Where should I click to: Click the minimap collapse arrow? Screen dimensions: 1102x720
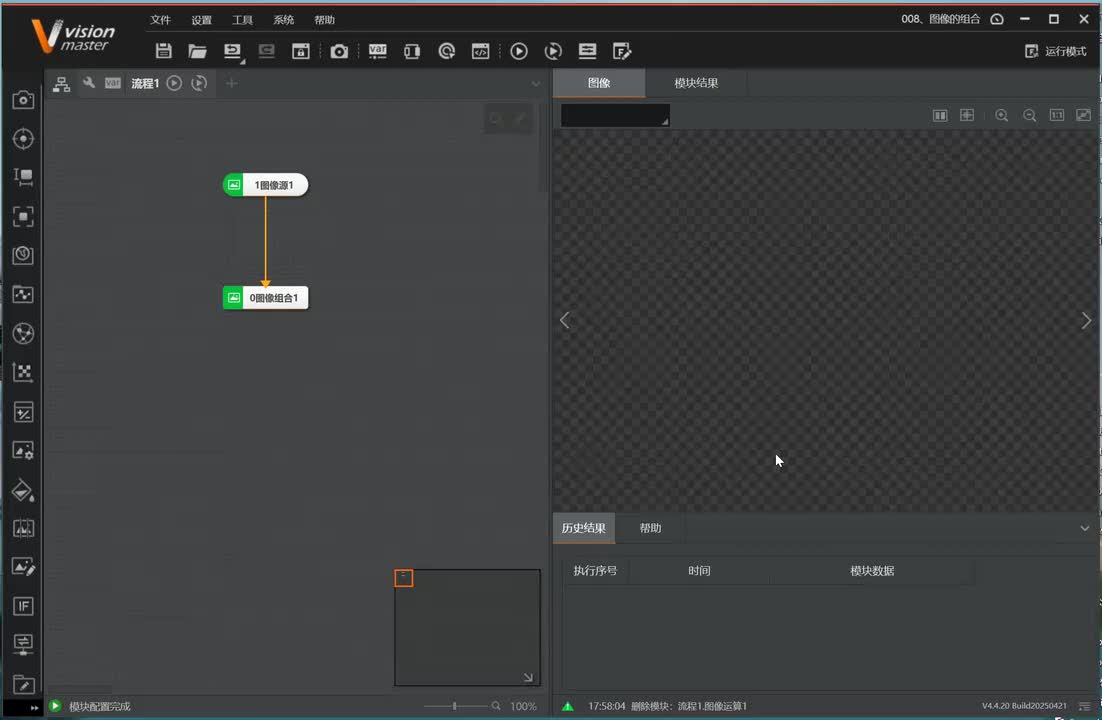click(x=528, y=678)
